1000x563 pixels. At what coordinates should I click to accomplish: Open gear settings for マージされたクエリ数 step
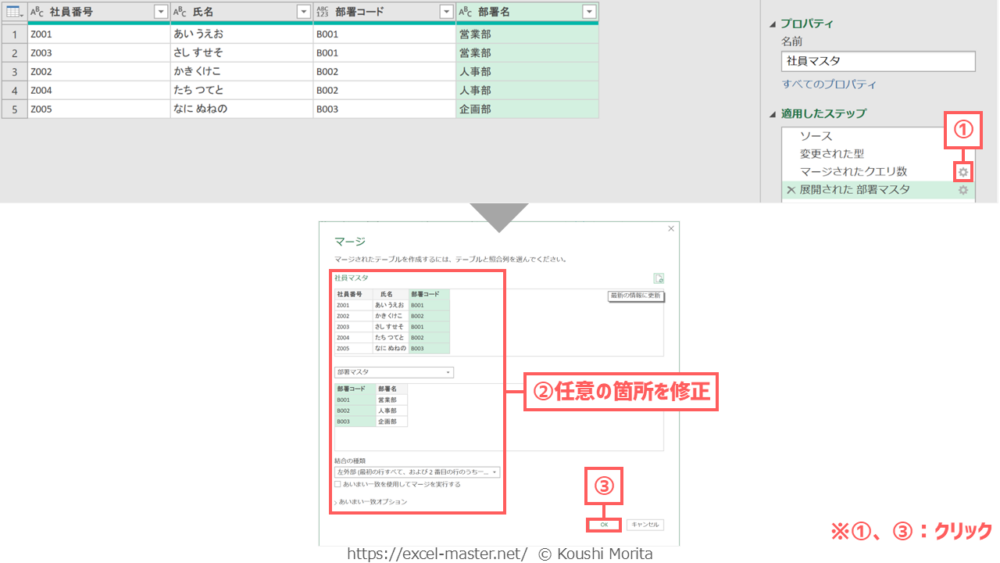coord(963,172)
